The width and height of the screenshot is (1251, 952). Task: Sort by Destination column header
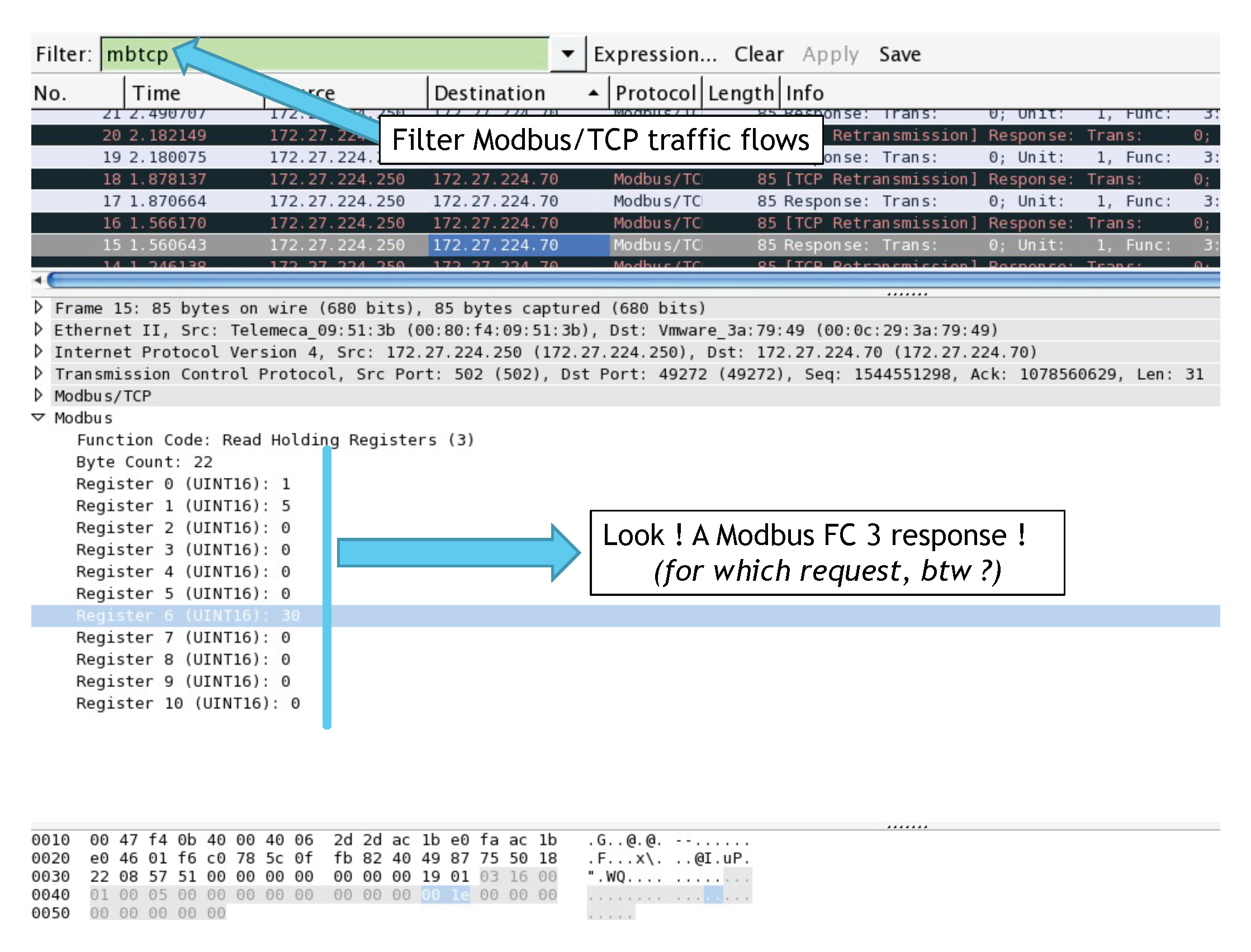(x=490, y=93)
